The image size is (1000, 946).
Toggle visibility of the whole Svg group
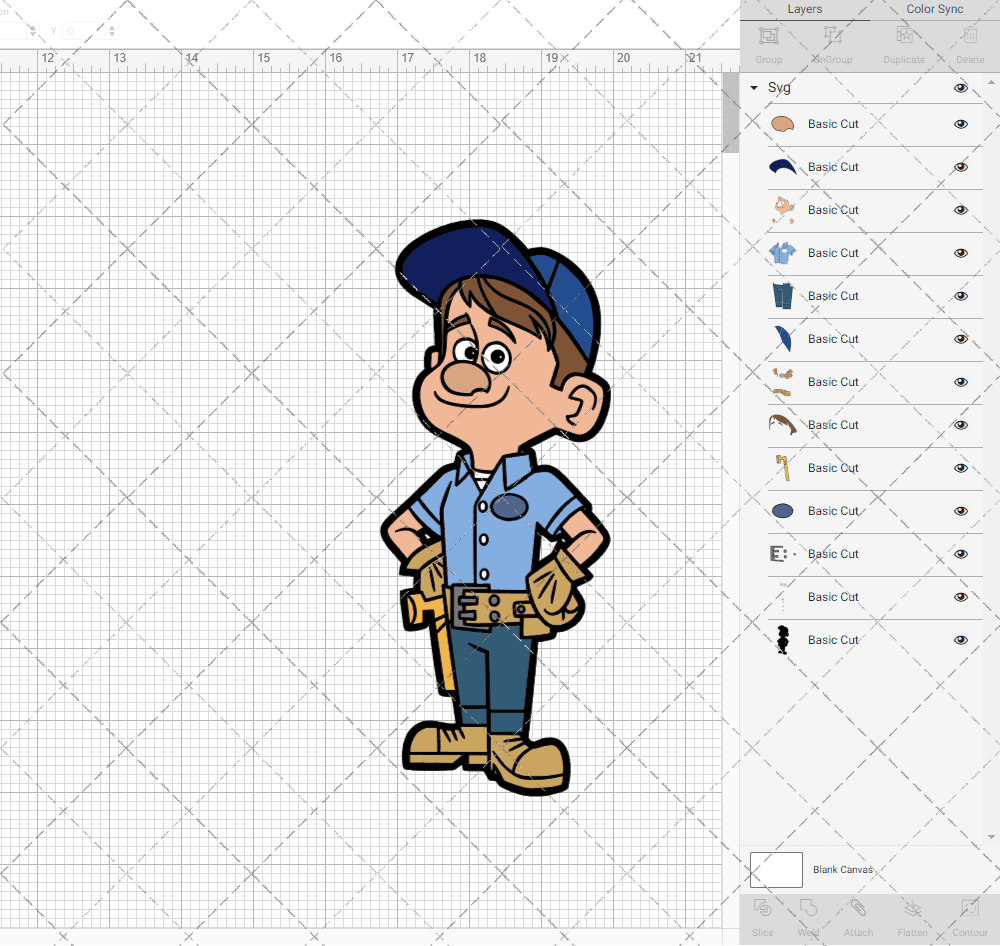coord(961,88)
